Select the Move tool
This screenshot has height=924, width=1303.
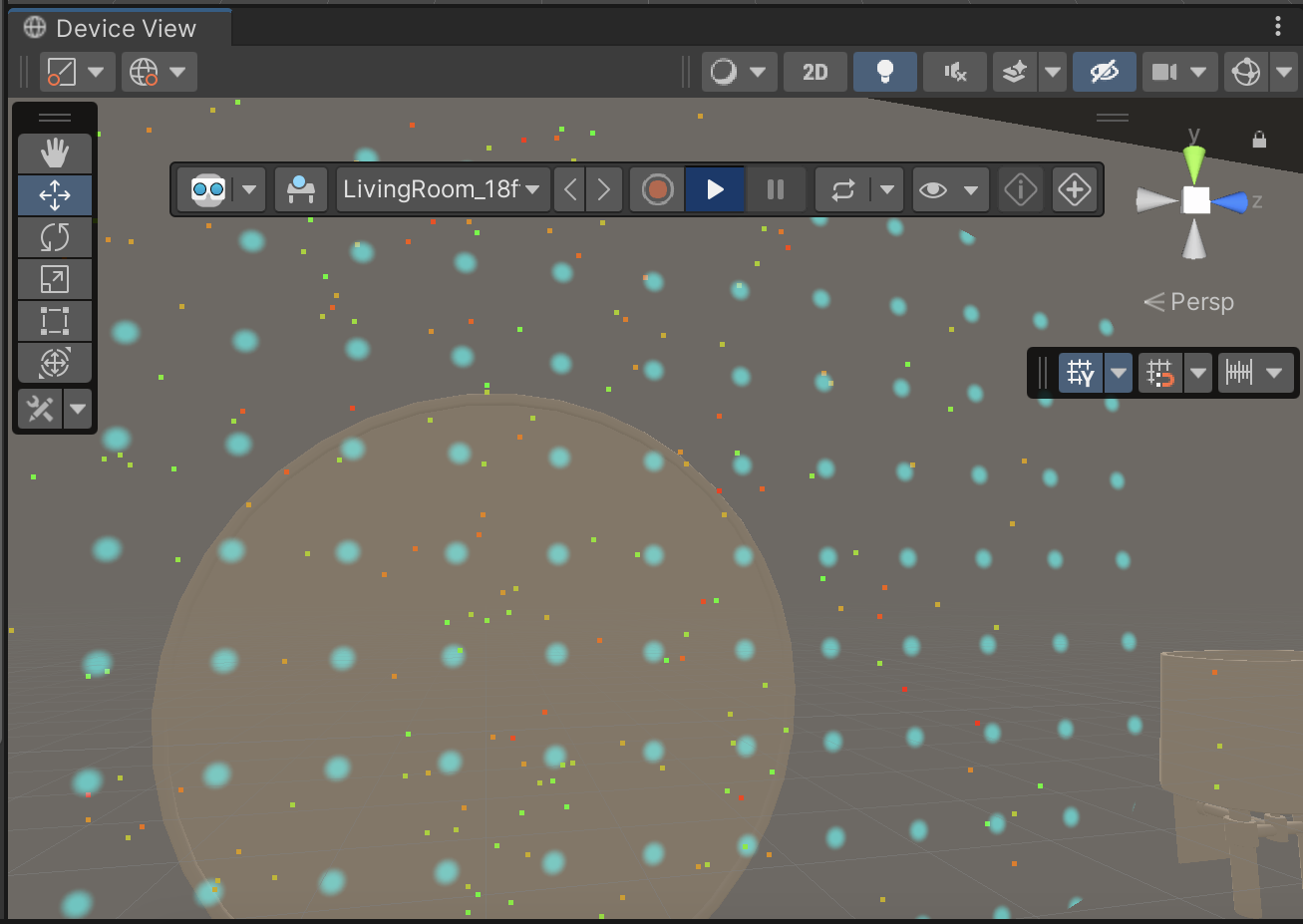click(55, 195)
